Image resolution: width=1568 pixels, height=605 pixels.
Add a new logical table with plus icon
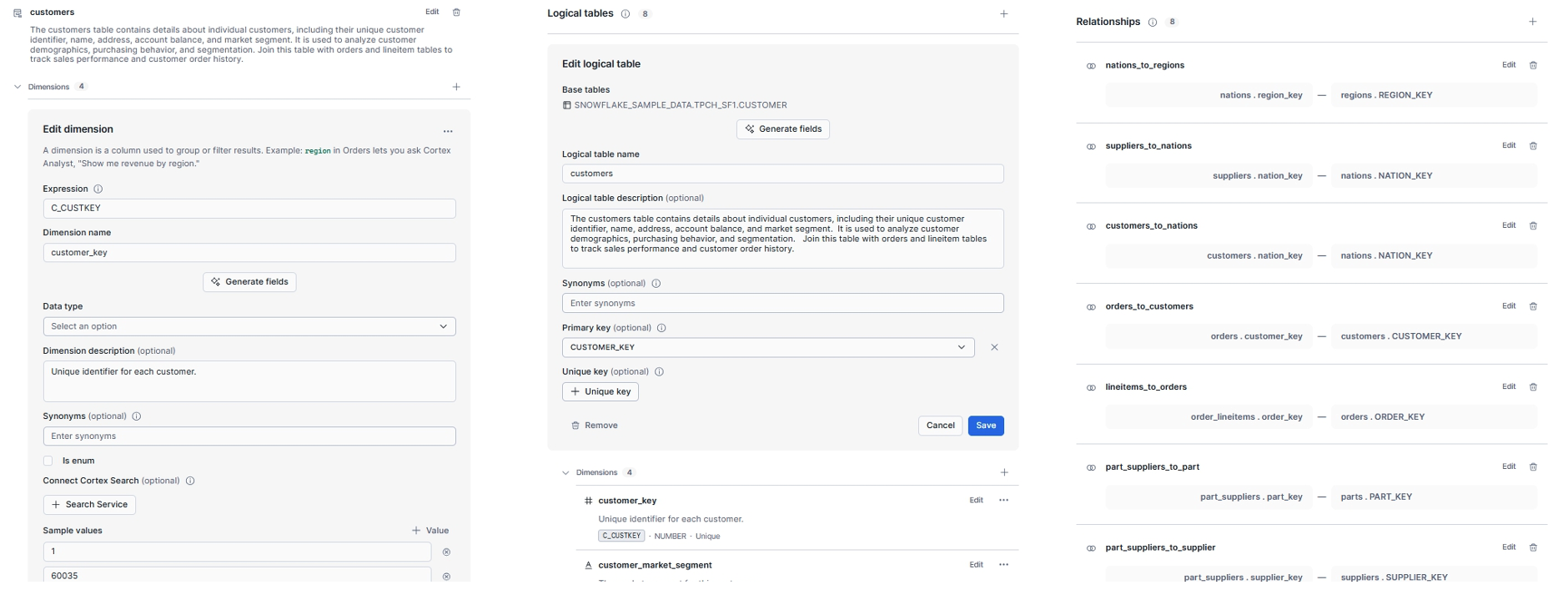pyautogui.click(x=1004, y=14)
